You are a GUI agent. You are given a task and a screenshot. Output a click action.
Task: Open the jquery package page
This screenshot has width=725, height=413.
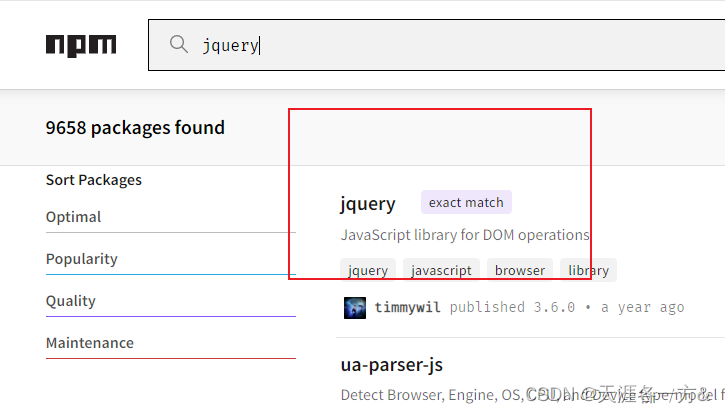[368, 203]
